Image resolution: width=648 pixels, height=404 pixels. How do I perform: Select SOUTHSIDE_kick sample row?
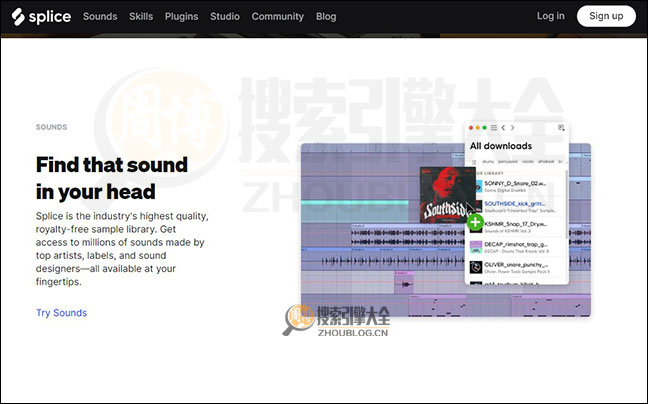517,207
